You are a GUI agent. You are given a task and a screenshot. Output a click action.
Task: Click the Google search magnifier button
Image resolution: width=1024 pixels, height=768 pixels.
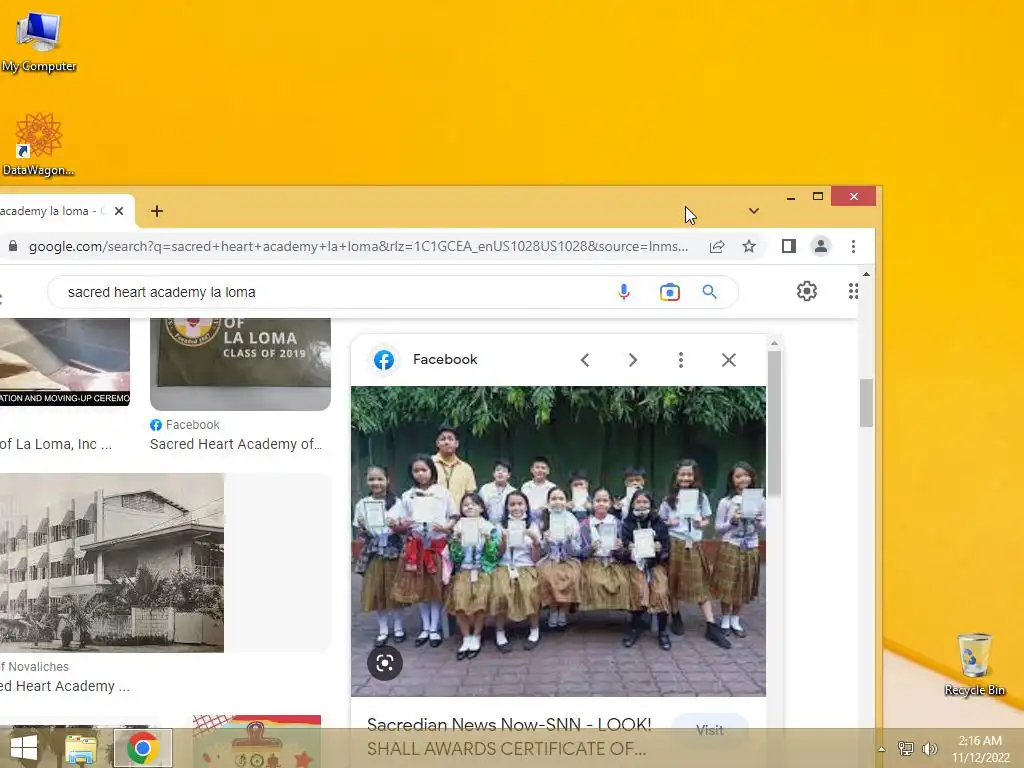[709, 292]
